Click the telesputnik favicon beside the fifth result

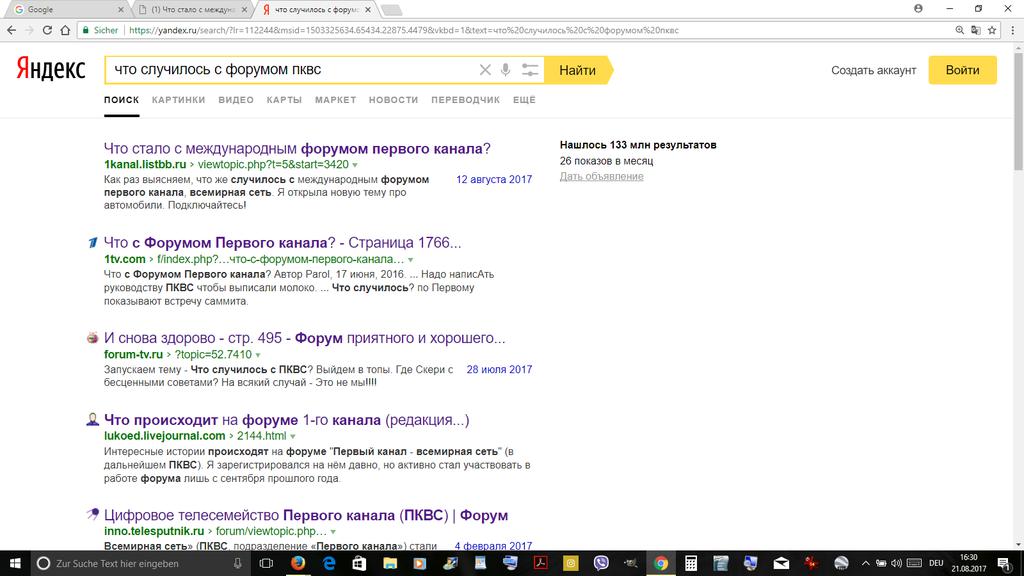pyautogui.click(x=93, y=515)
